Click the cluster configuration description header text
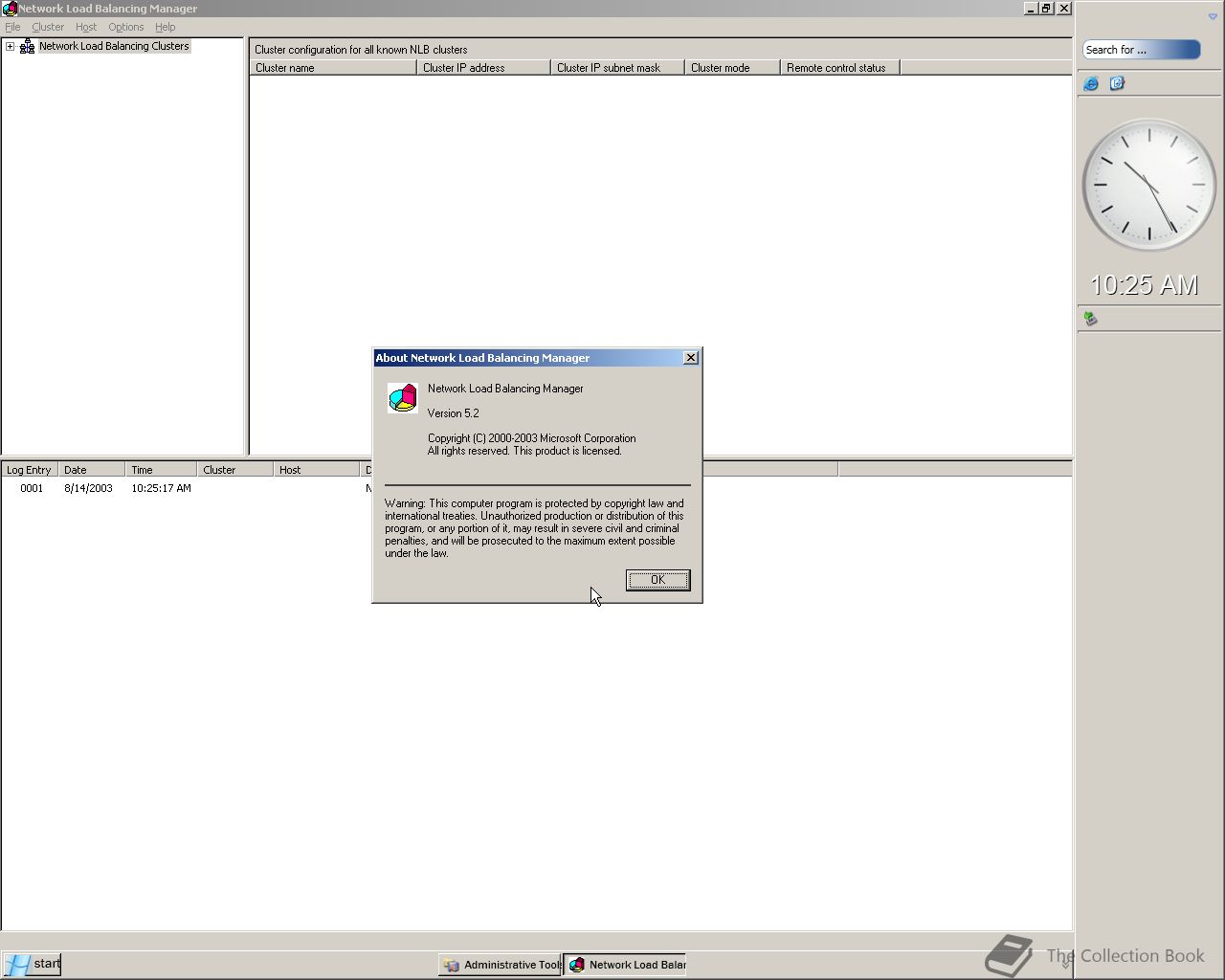 (x=361, y=50)
